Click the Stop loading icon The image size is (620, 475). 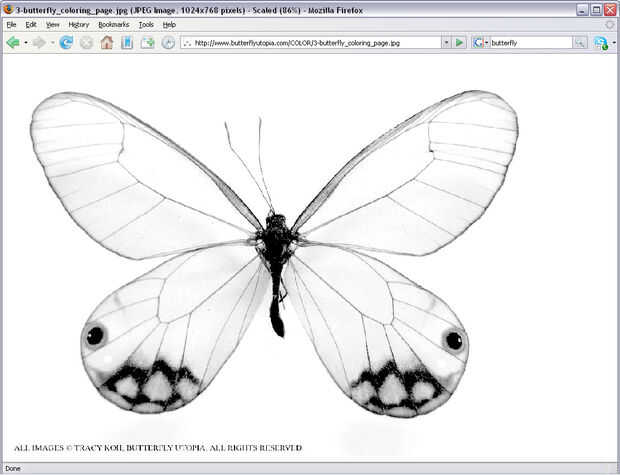coord(86,42)
